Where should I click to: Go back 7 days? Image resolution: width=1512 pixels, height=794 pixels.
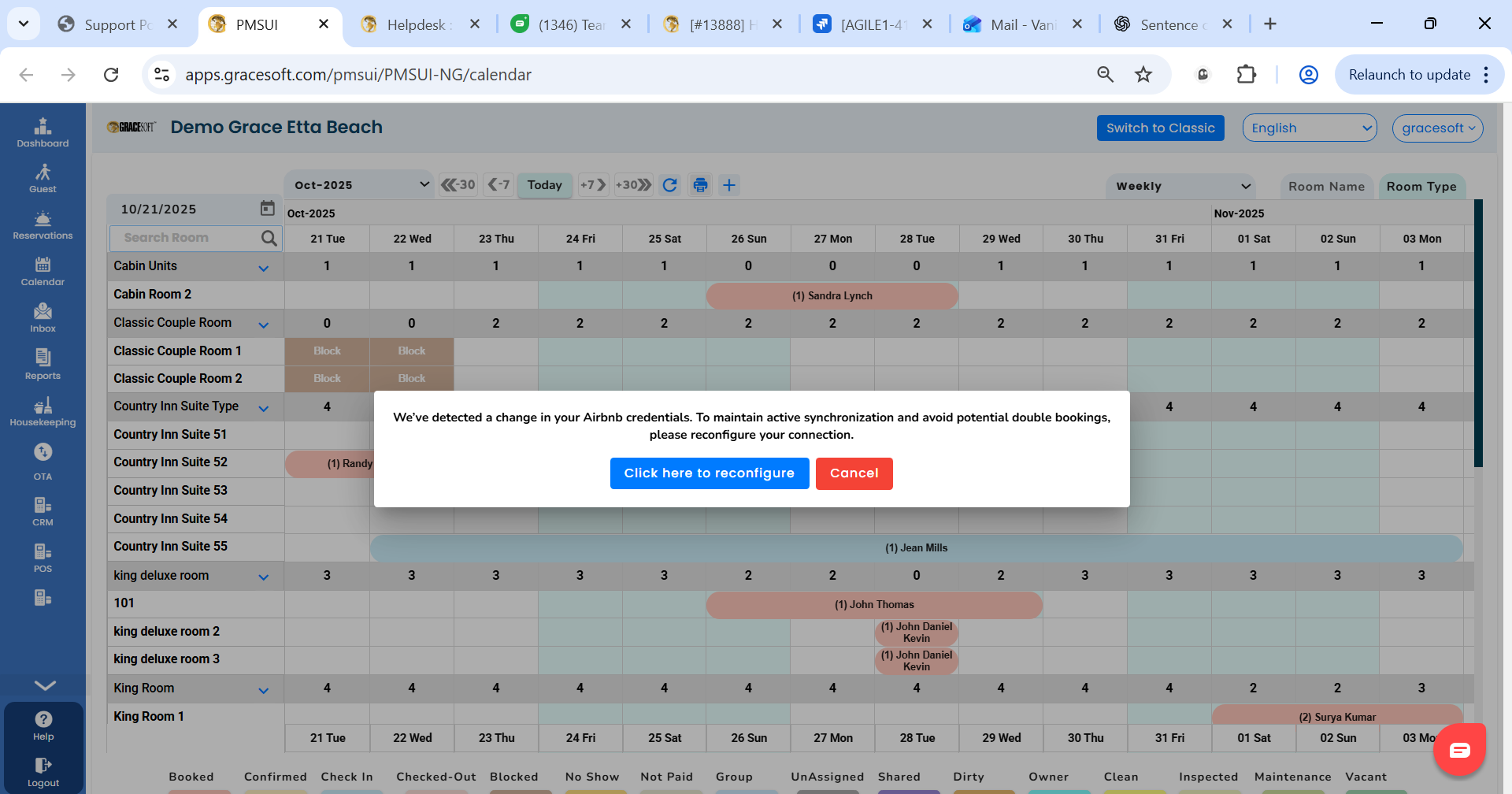tap(498, 185)
